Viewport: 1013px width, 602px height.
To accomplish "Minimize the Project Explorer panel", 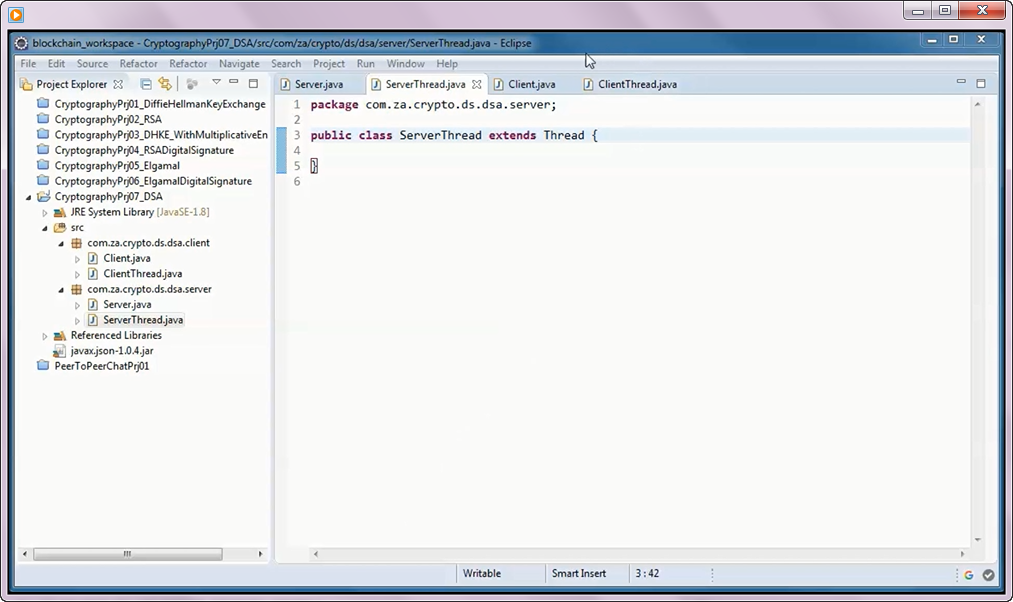I will click(234, 82).
